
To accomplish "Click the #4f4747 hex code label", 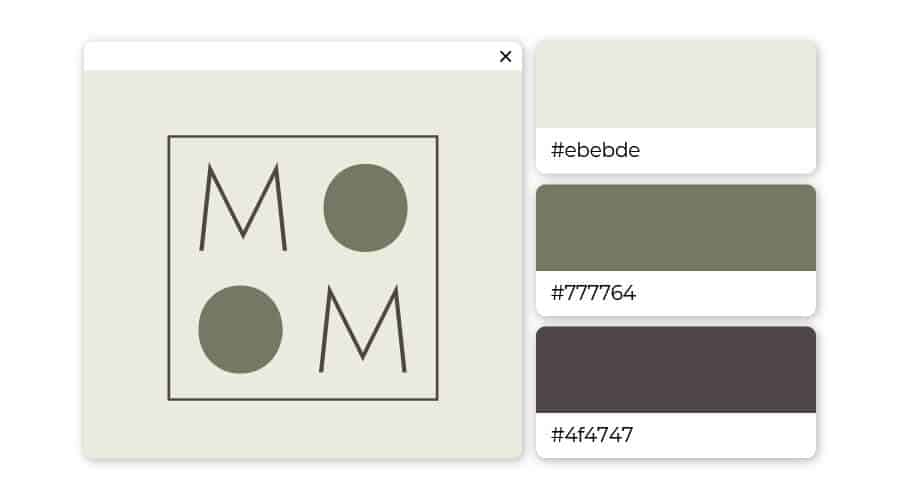I will [x=592, y=435].
